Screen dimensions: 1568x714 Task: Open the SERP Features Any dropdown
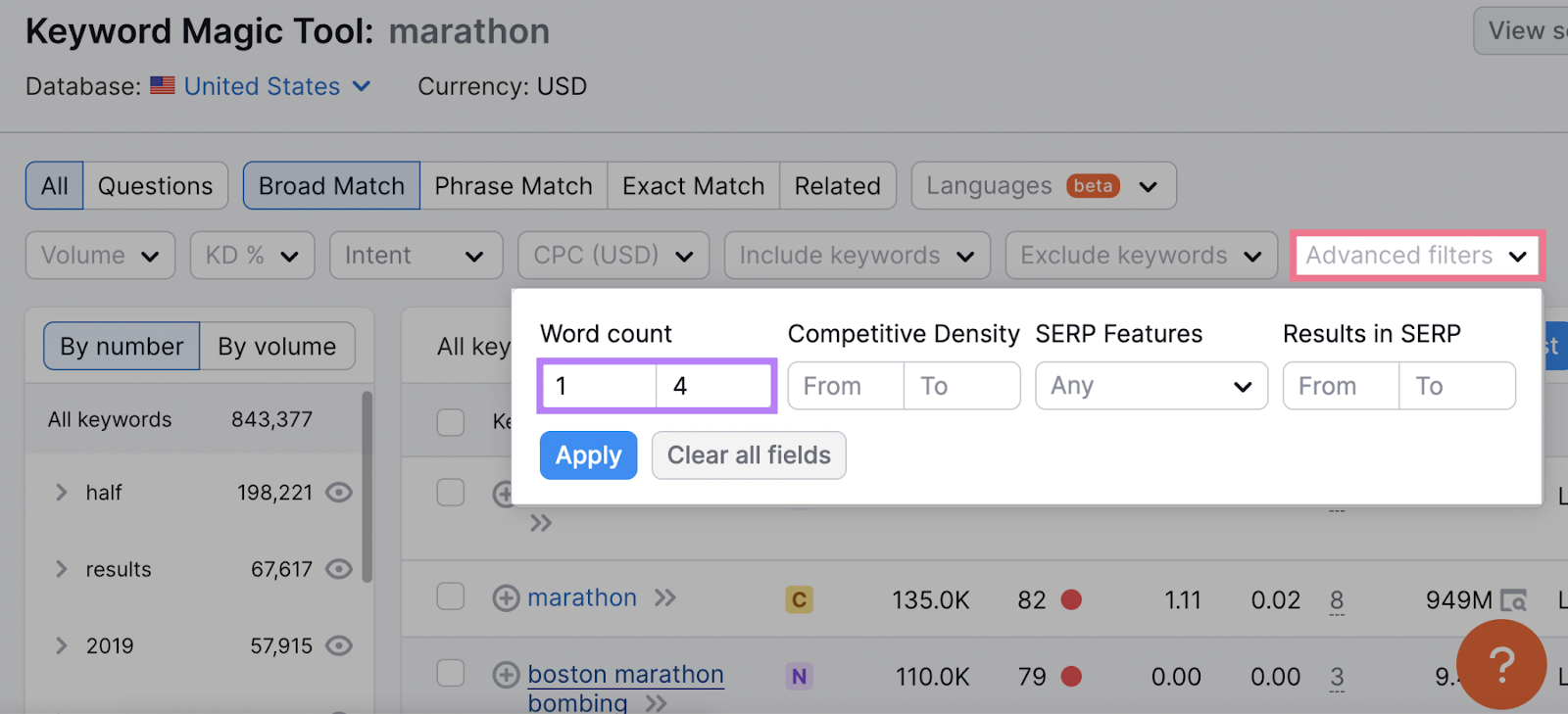pos(1151,386)
